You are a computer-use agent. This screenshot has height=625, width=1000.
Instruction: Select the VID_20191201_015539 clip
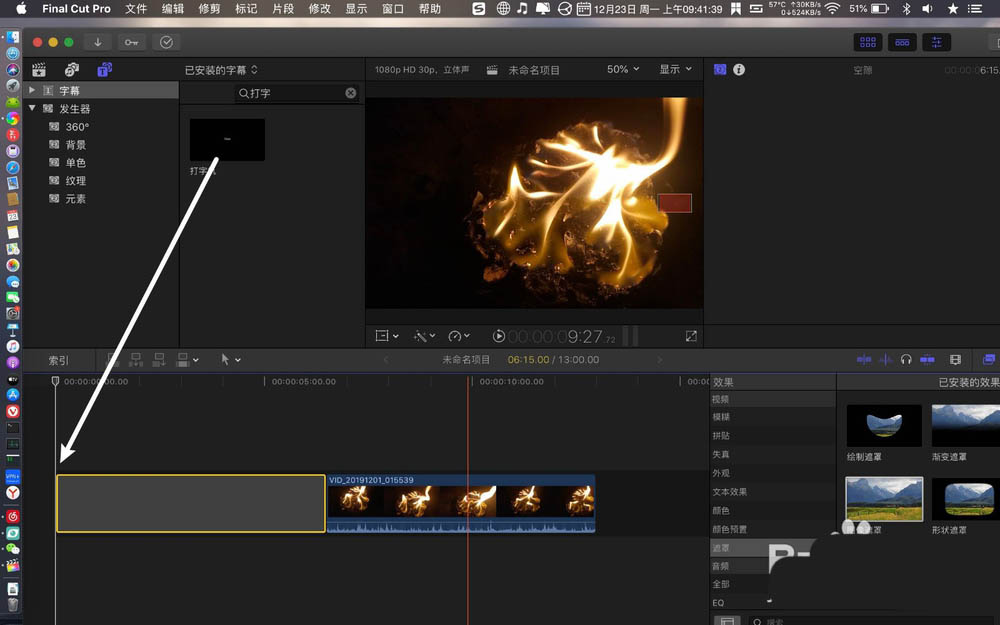point(461,503)
